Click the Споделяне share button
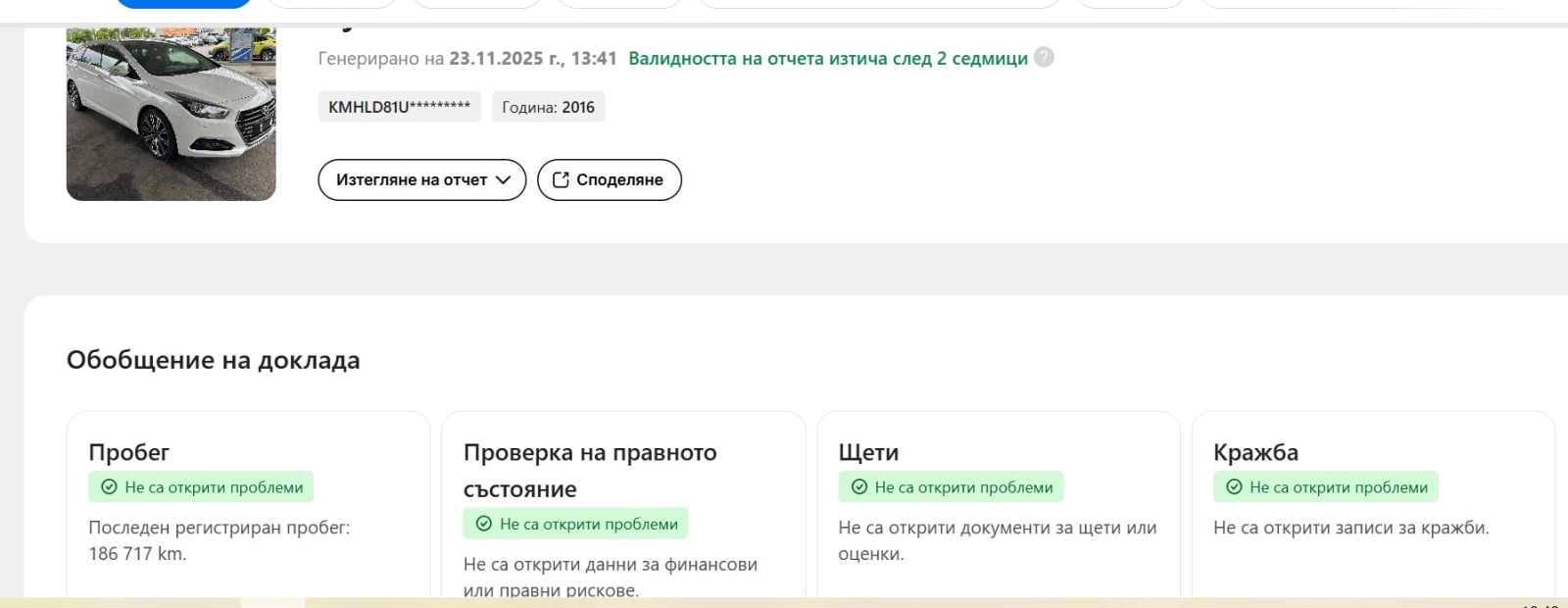This screenshot has height=608, width=1568. tap(610, 179)
